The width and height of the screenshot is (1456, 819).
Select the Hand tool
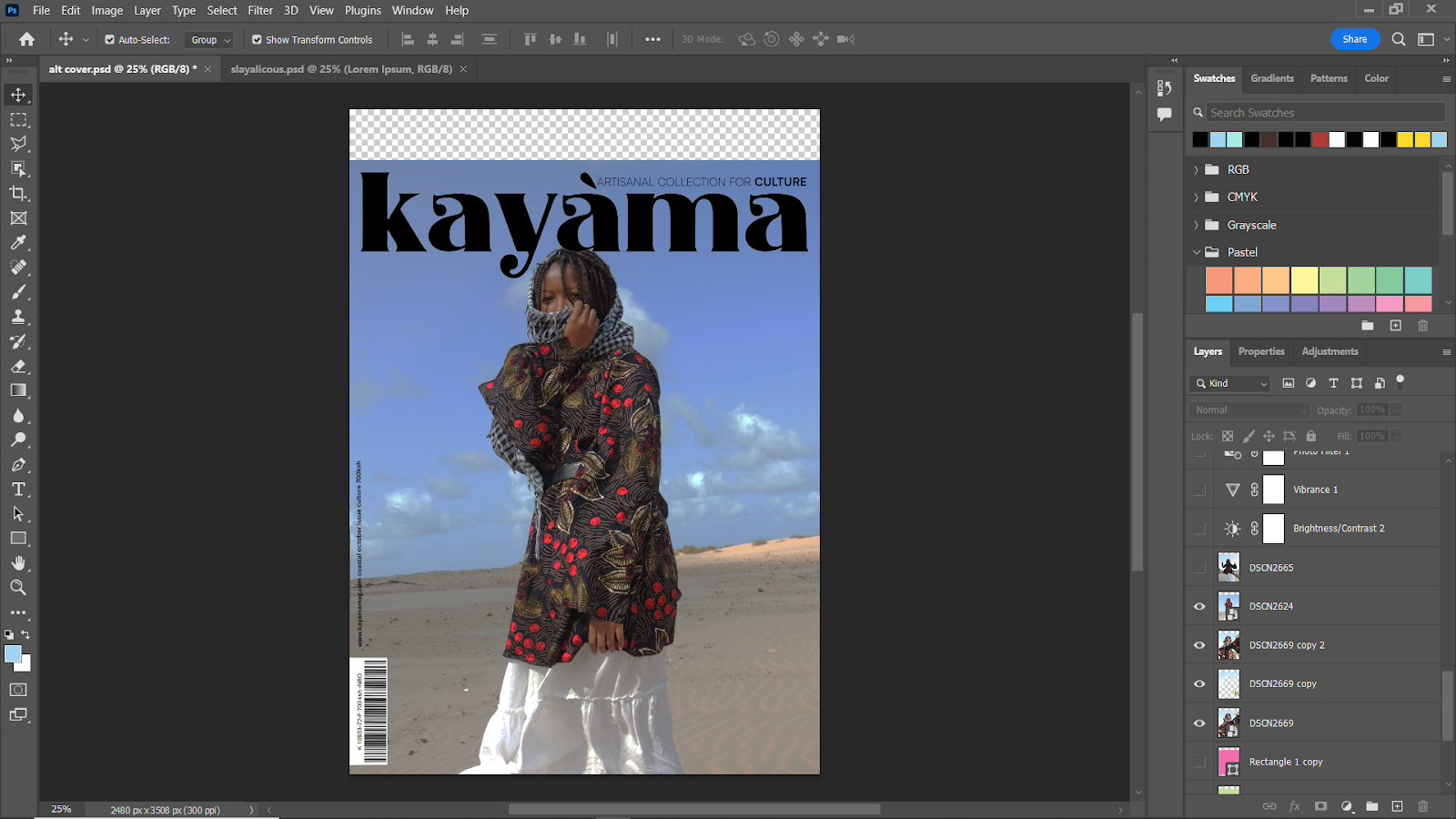pyautogui.click(x=18, y=562)
